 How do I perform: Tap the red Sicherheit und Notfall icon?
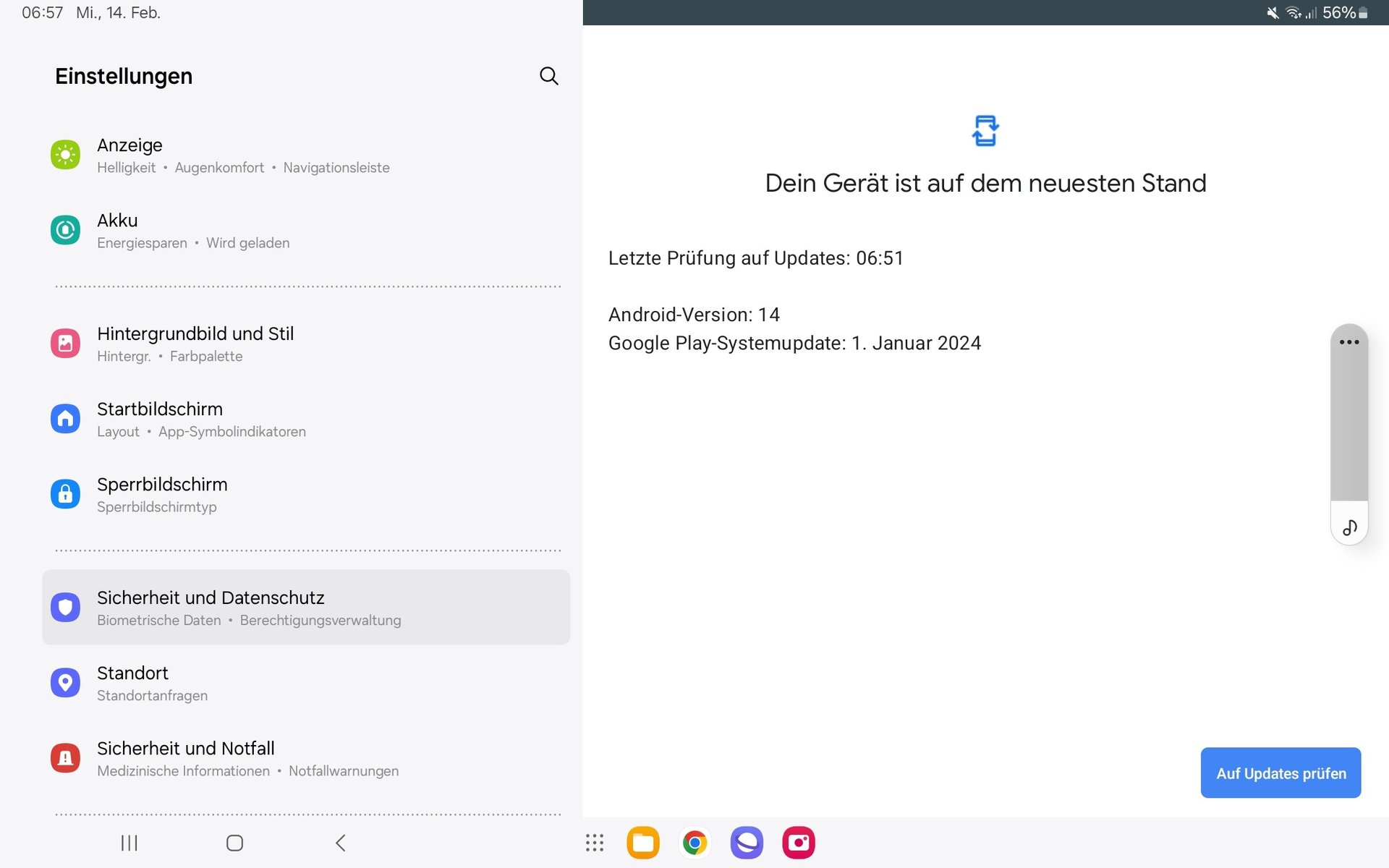(x=65, y=758)
